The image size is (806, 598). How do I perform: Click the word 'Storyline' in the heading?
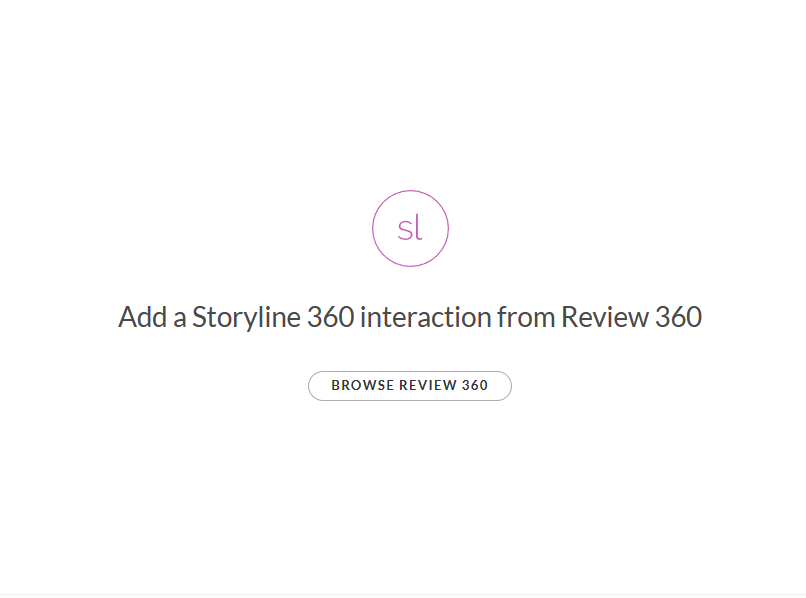pos(245,318)
